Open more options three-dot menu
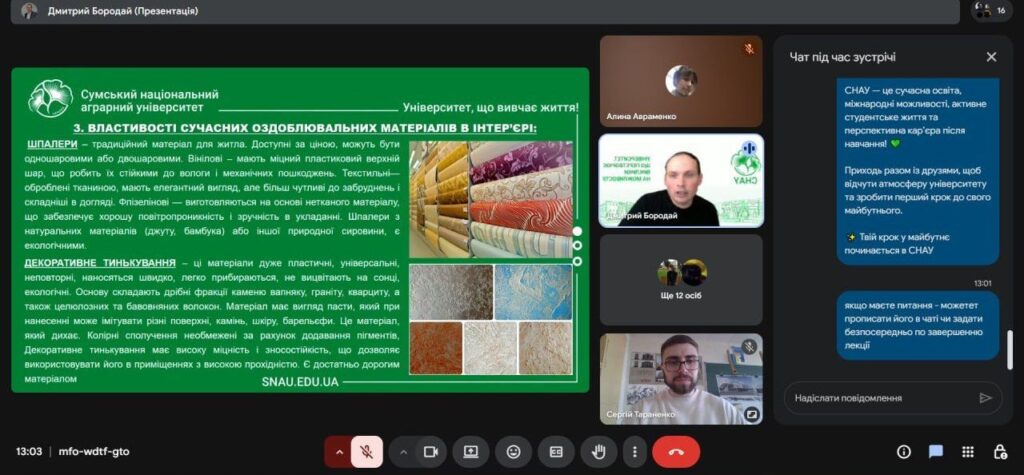The image size is (1024, 475). (634, 452)
